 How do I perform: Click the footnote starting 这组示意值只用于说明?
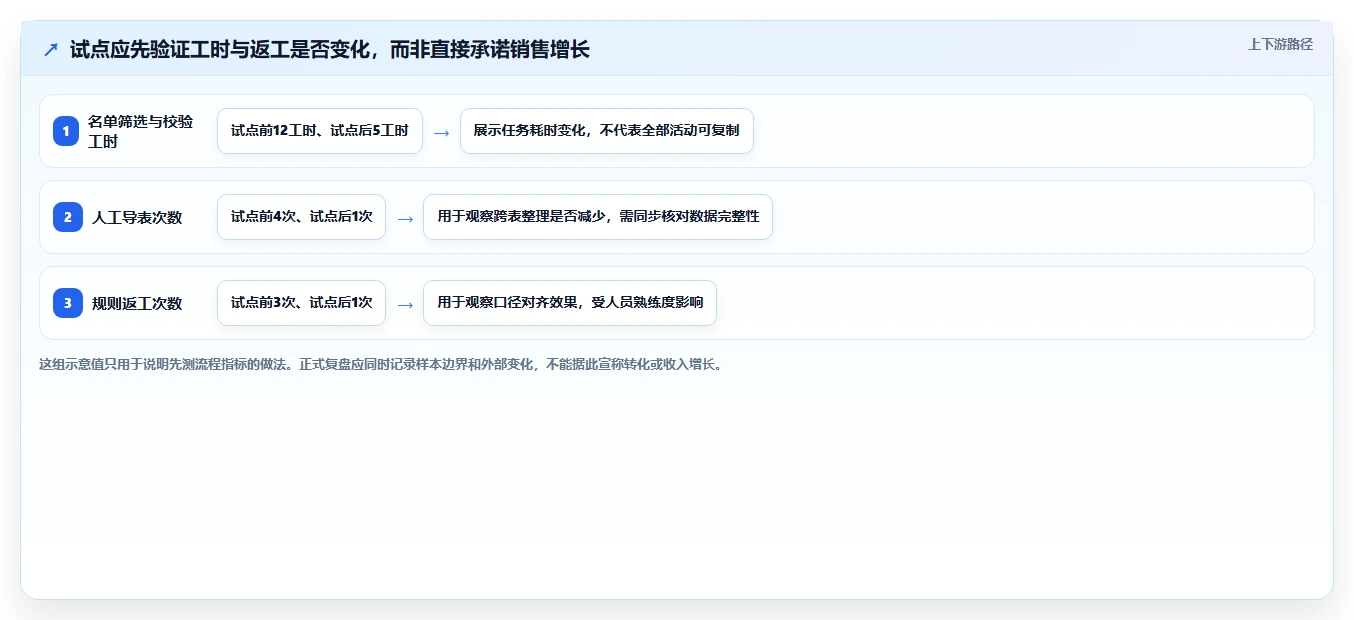(380, 364)
